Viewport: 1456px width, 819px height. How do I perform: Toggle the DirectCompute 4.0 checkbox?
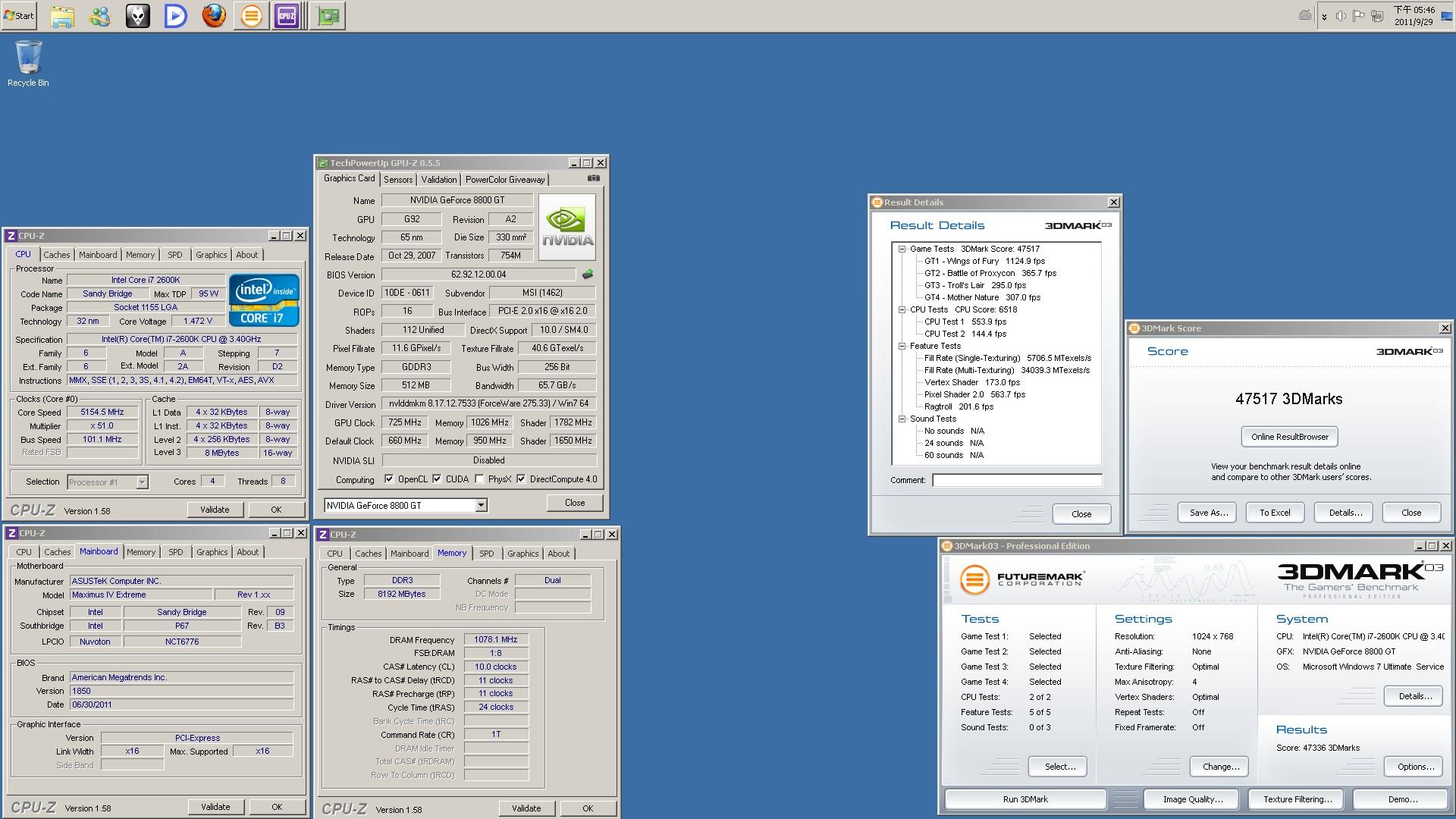[x=521, y=479]
